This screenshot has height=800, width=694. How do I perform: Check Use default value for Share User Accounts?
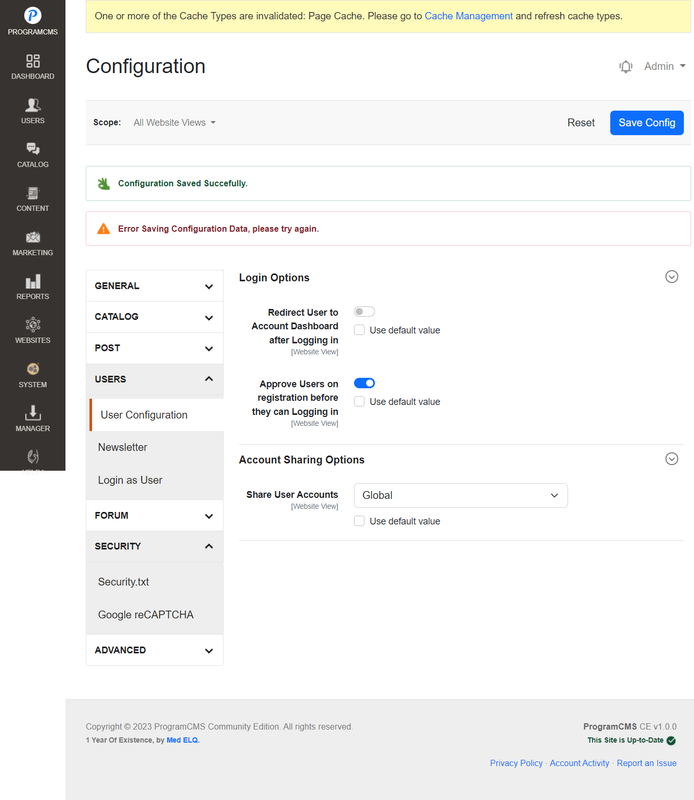(x=359, y=521)
